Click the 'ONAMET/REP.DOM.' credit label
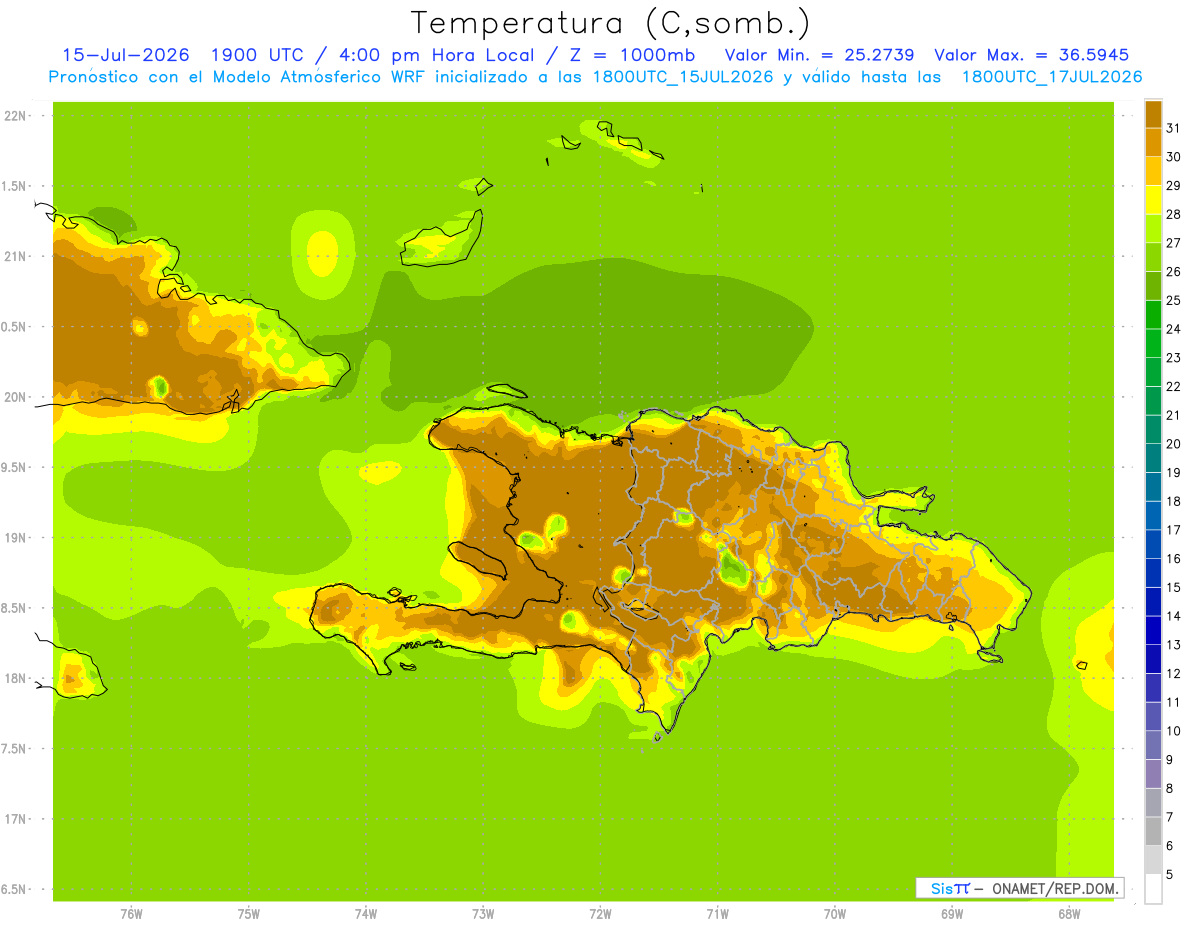 (1056, 888)
